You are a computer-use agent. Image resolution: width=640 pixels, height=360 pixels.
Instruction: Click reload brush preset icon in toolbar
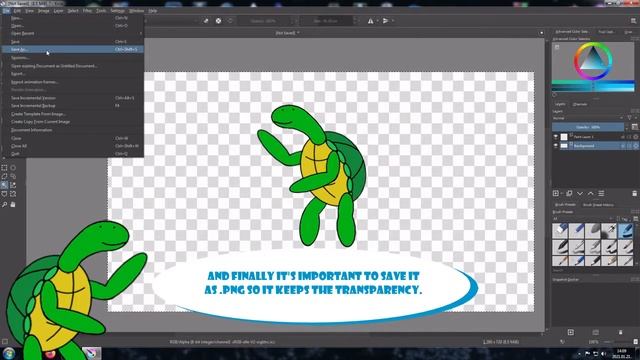(230, 21)
